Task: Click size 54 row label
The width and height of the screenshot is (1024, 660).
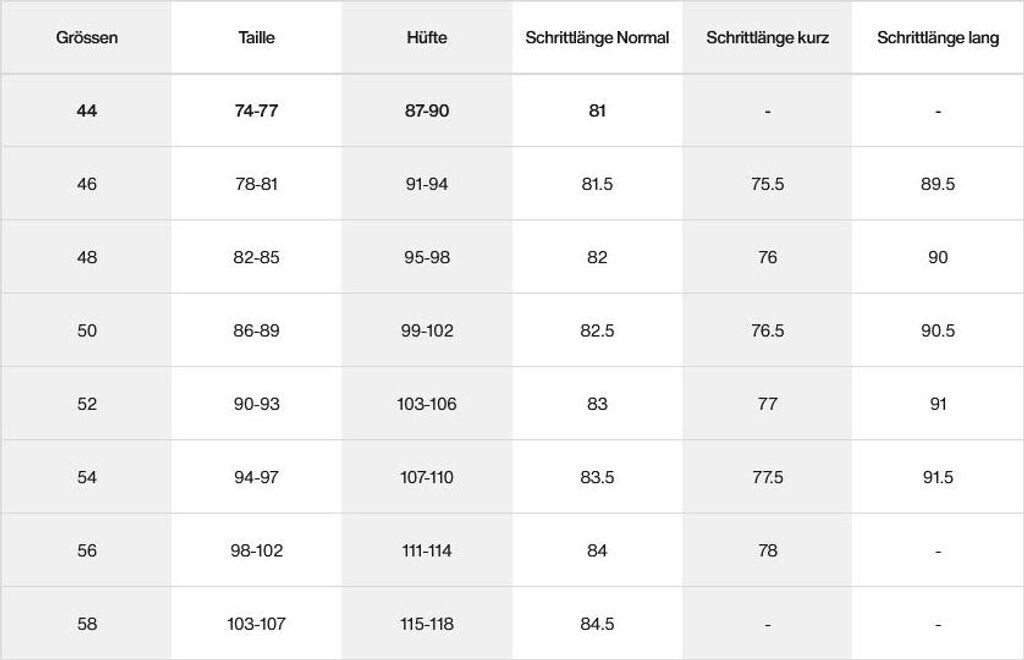Action: click(87, 477)
